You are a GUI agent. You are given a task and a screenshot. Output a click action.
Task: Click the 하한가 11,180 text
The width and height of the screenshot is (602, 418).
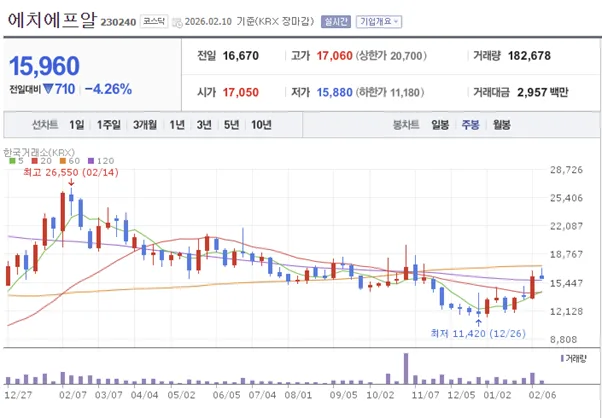[390, 93]
